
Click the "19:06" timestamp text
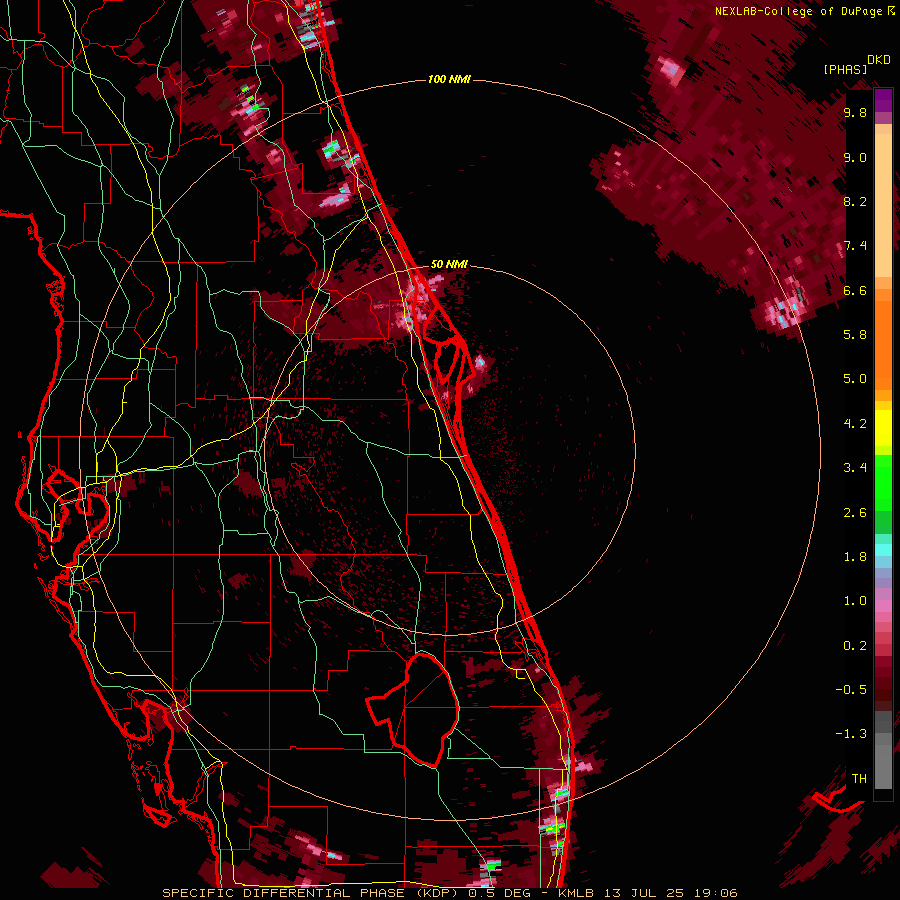[715, 893]
